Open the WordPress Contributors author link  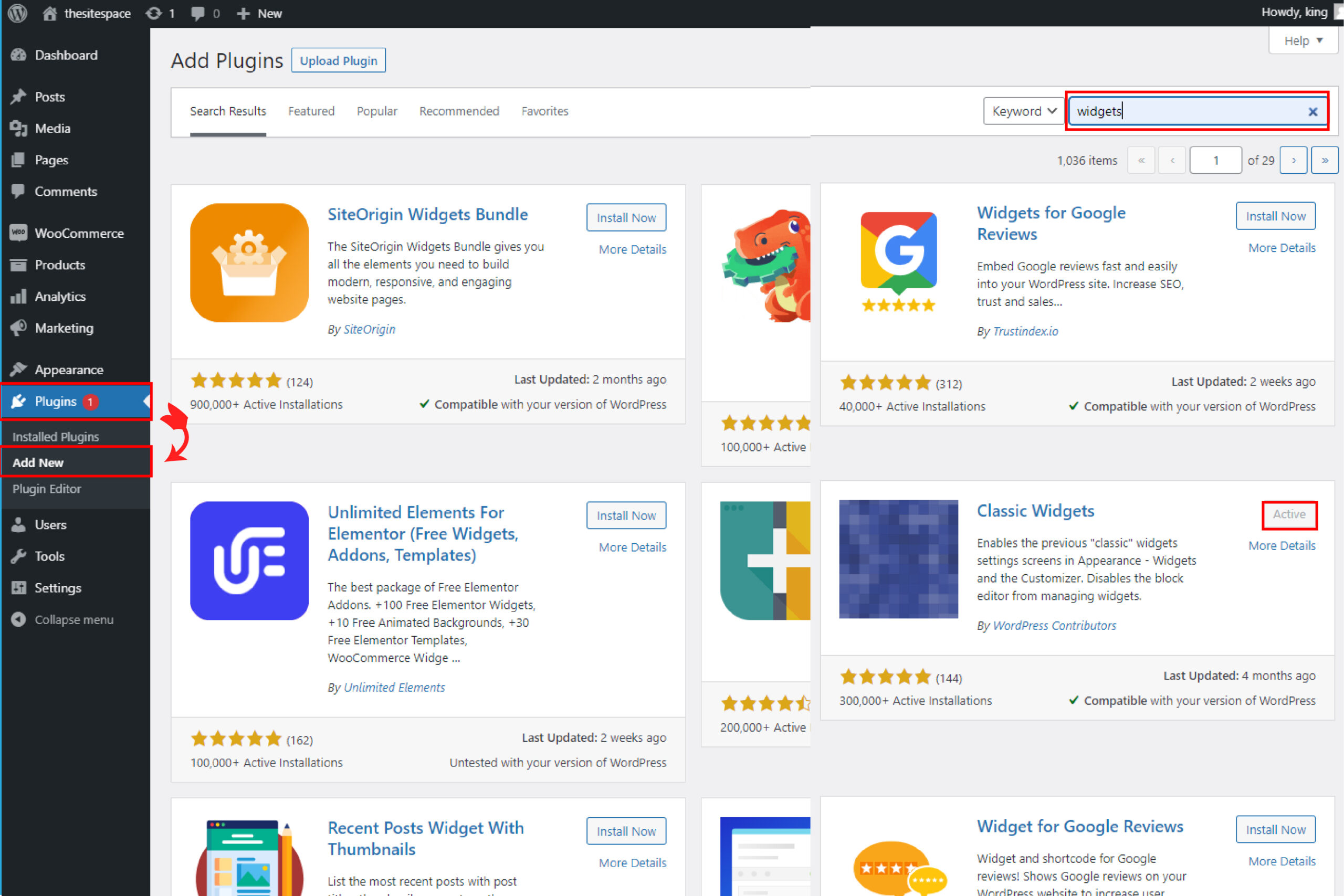click(x=1055, y=625)
